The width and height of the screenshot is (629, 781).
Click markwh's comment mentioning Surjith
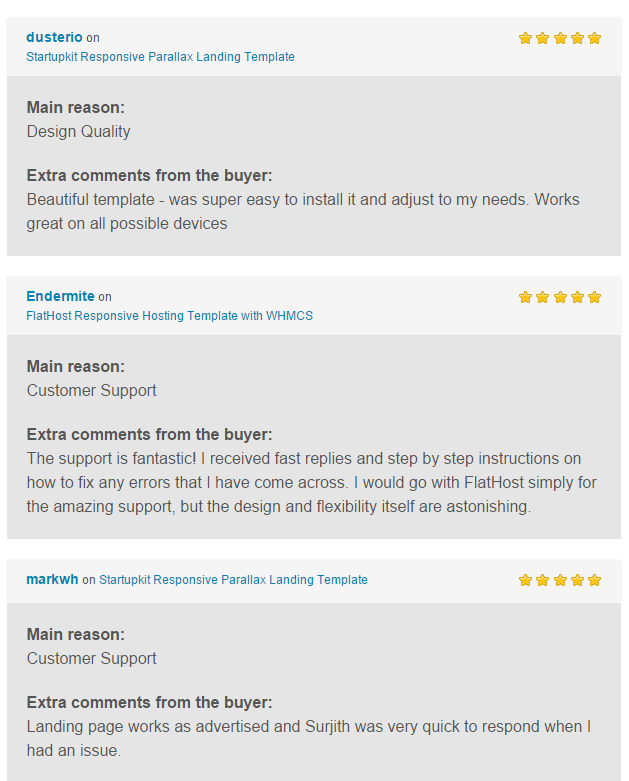(x=309, y=739)
